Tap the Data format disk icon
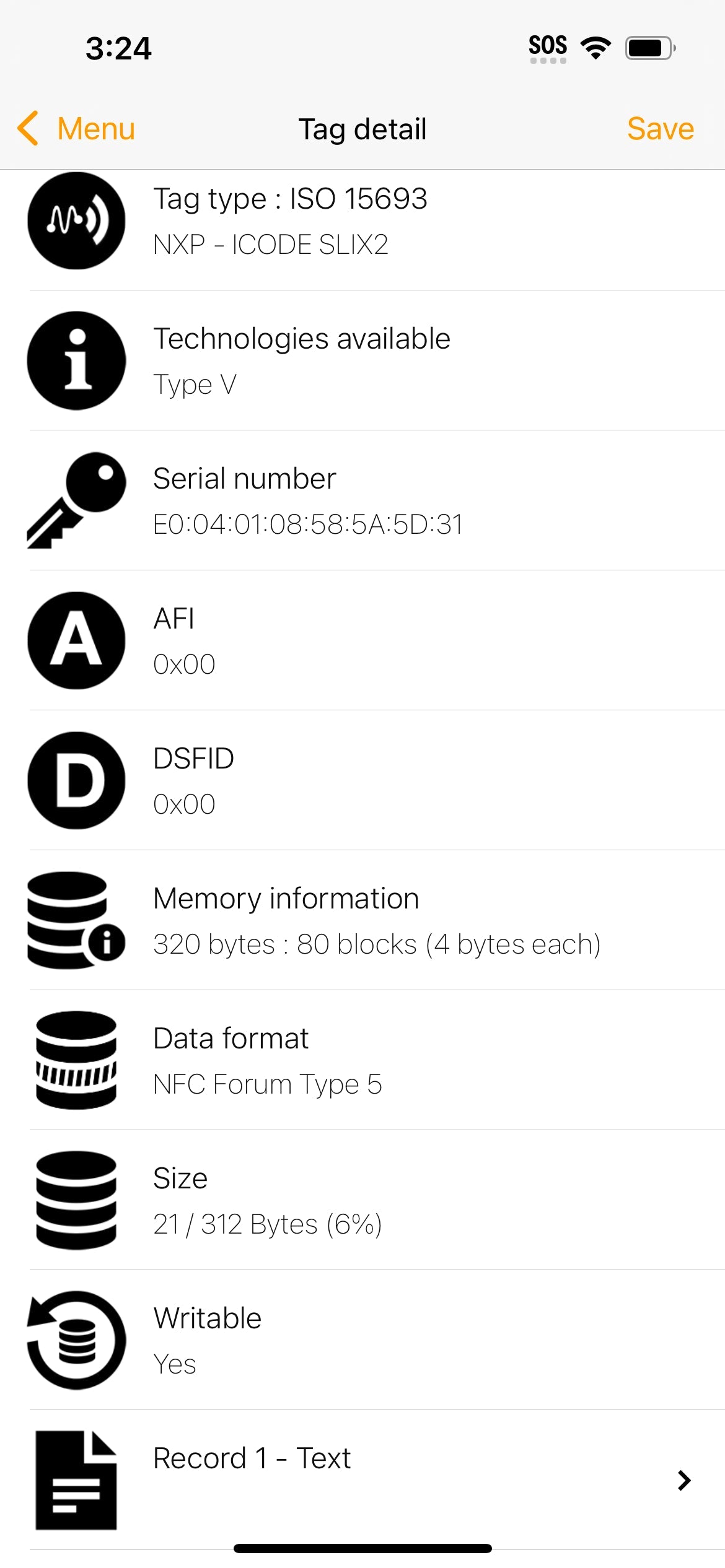The width and height of the screenshot is (725, 1568). (76, 1060)
